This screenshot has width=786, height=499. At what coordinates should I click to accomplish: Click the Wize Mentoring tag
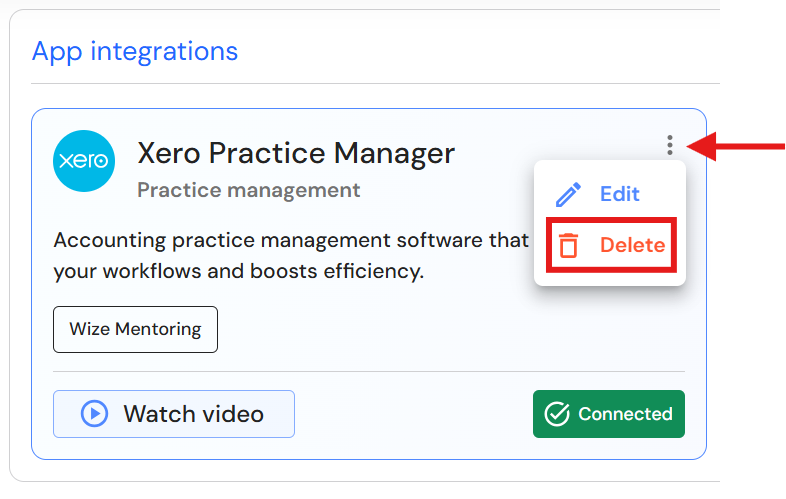pyautogui.click(x=135, y=329)
